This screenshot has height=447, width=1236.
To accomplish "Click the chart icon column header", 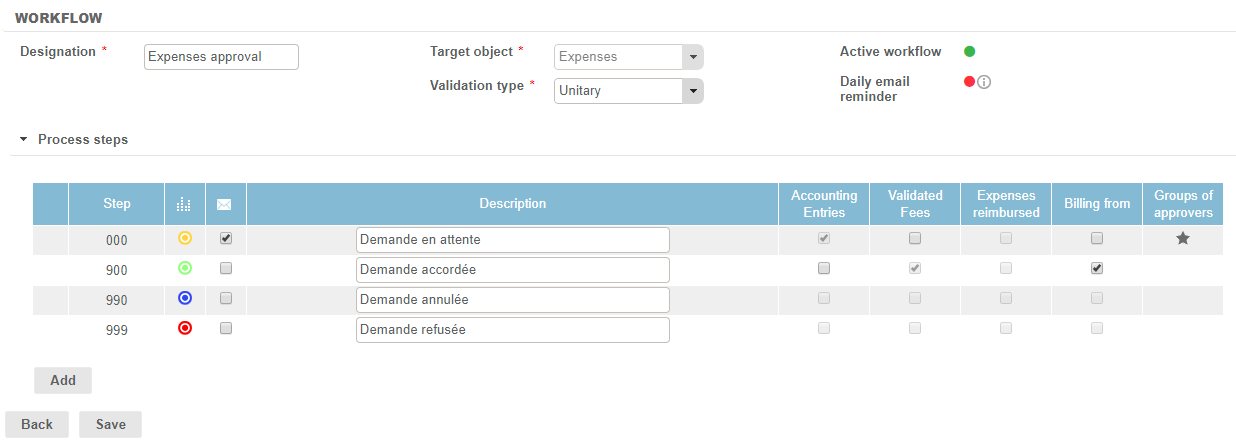I will pos(184,204).
